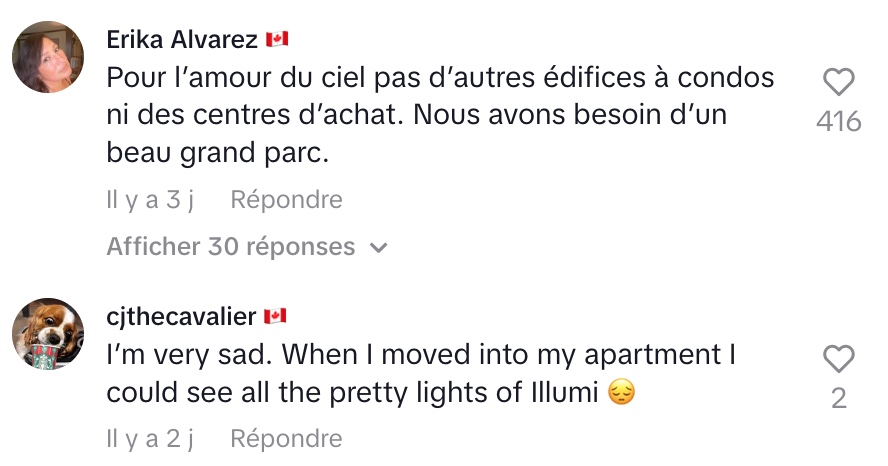
Task: Click the 'Il y a 3 j' timestamp
Action: [149, 200]
